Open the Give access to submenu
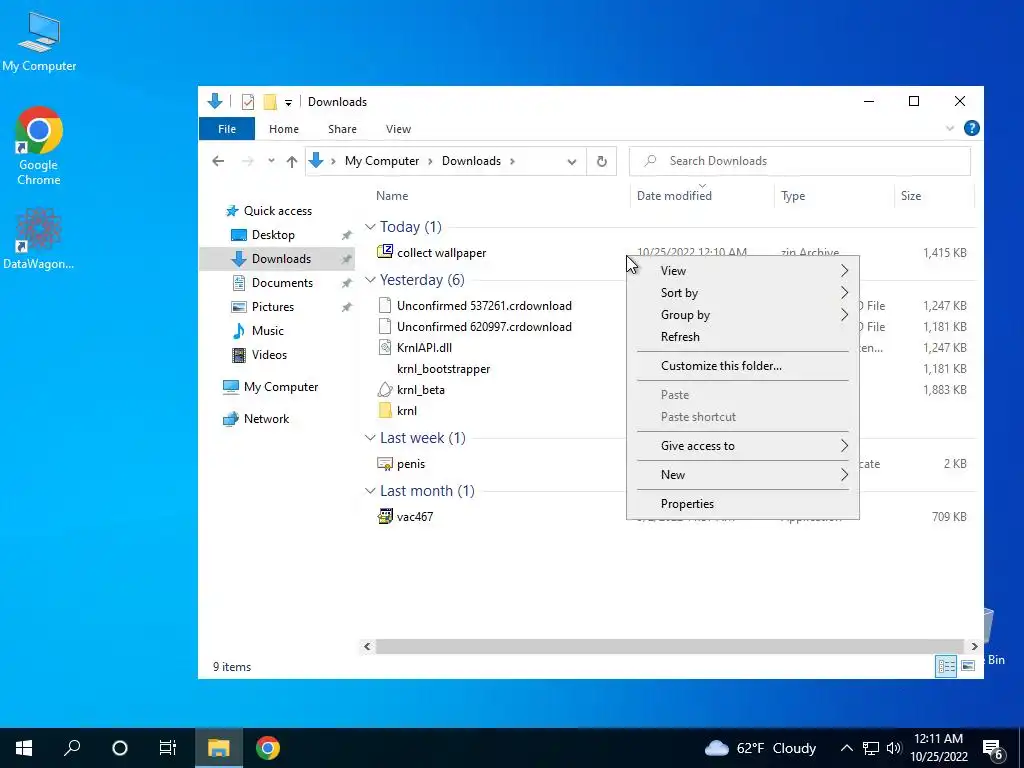 [x=743, y=446]
